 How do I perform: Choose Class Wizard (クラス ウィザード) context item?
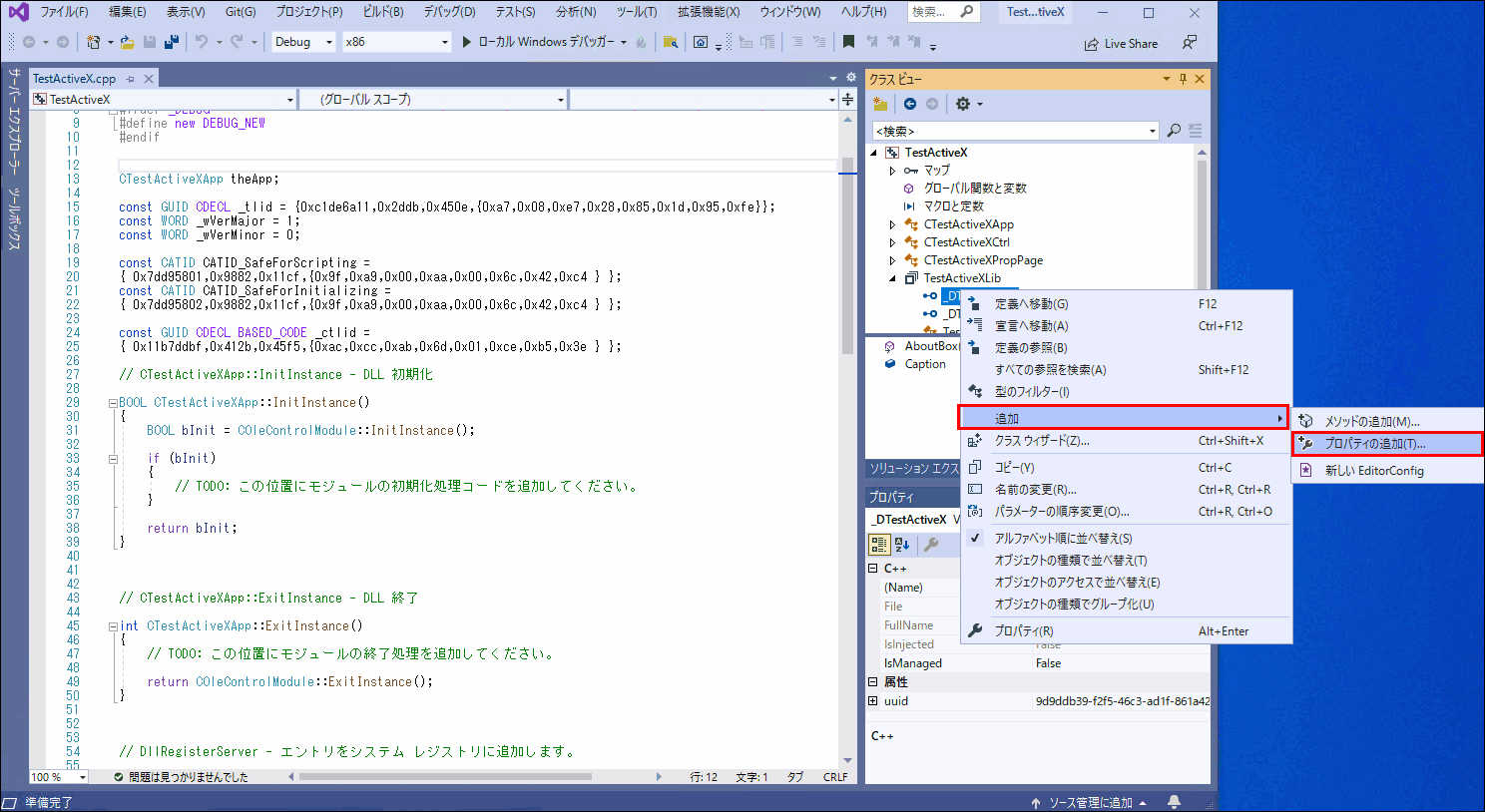tap(1126, 441)
